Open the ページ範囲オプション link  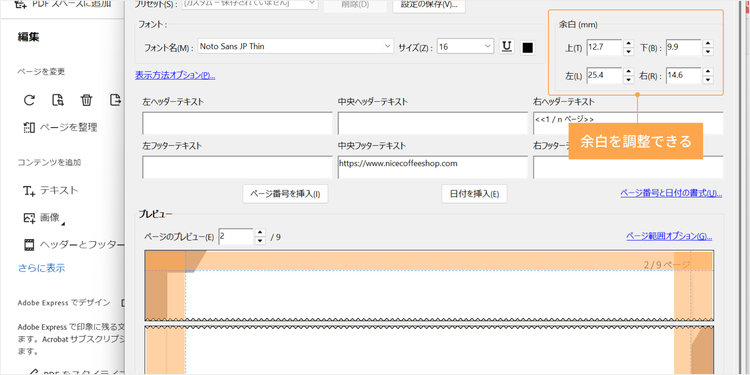[x=669, y=236]
